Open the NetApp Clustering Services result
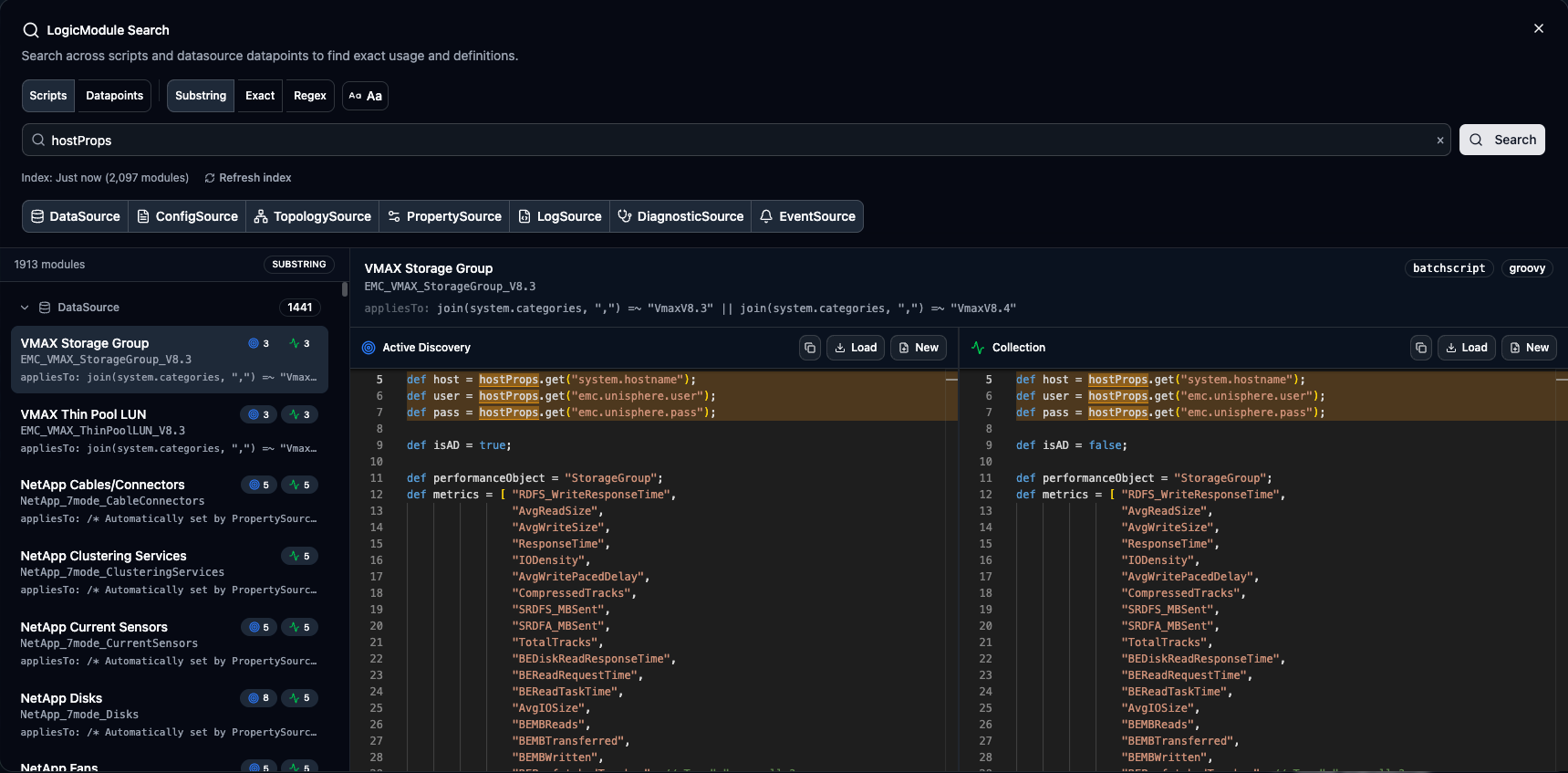This screenshot has height=773, width=1568. coord(170,572)
